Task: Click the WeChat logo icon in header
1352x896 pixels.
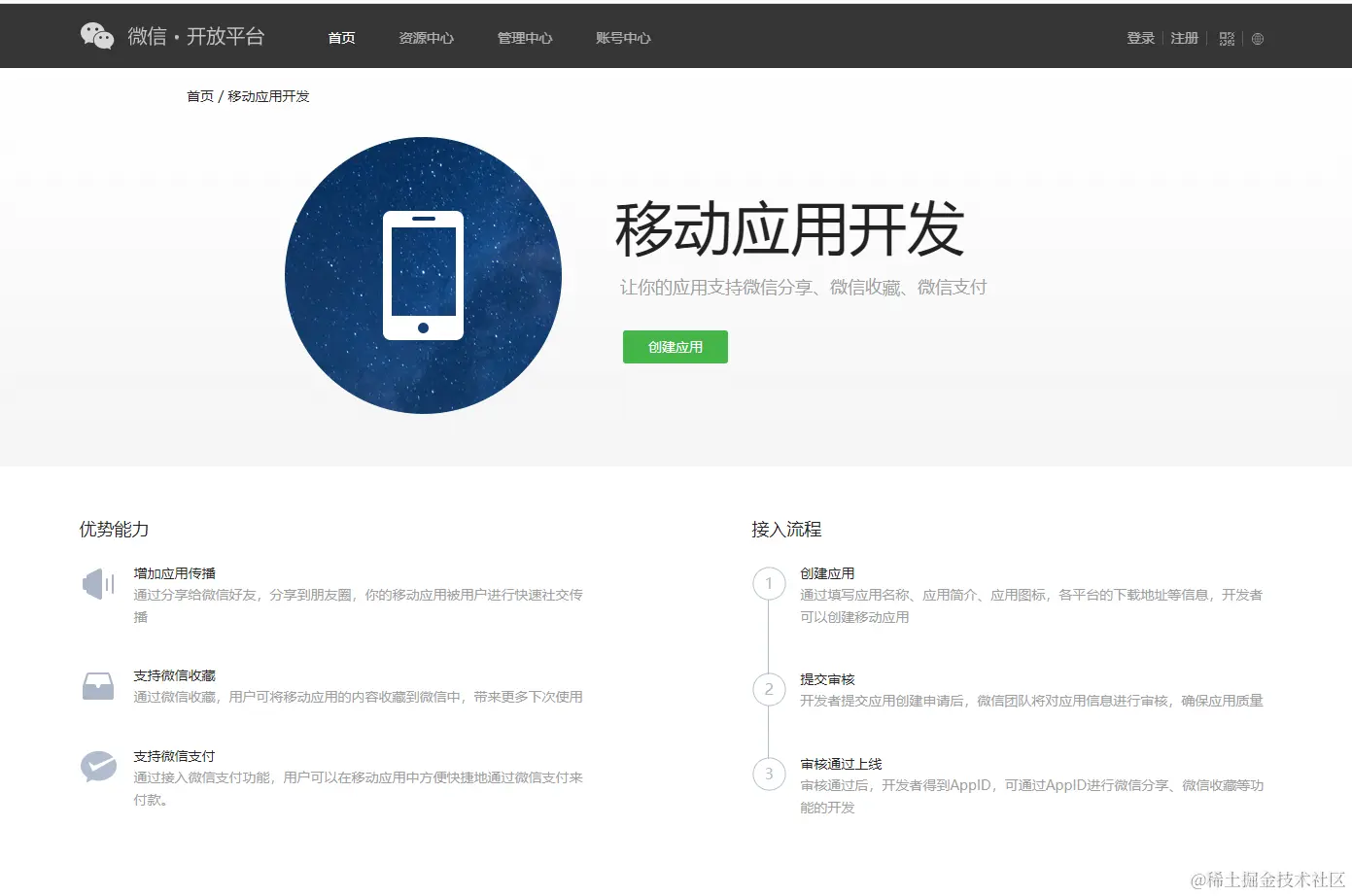Action: coord(97,36)
